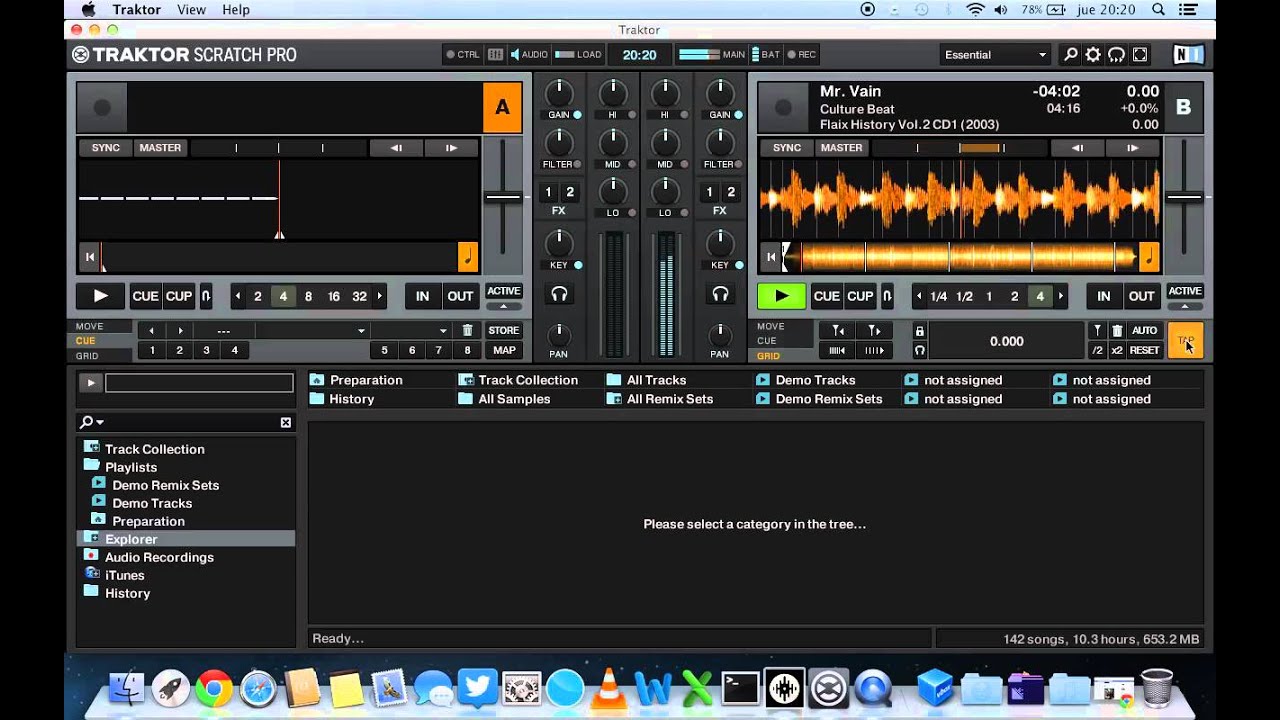
Task: Delete the cue point with Deck A's trash icon
Action: tap(467, 330)
